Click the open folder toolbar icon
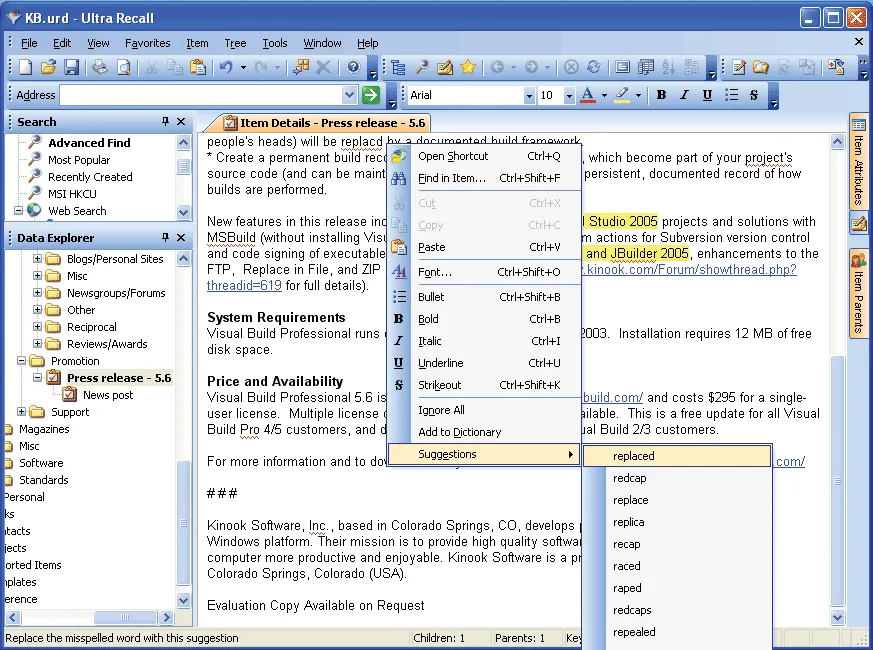The image size is (873, 650). click(48, 67)
